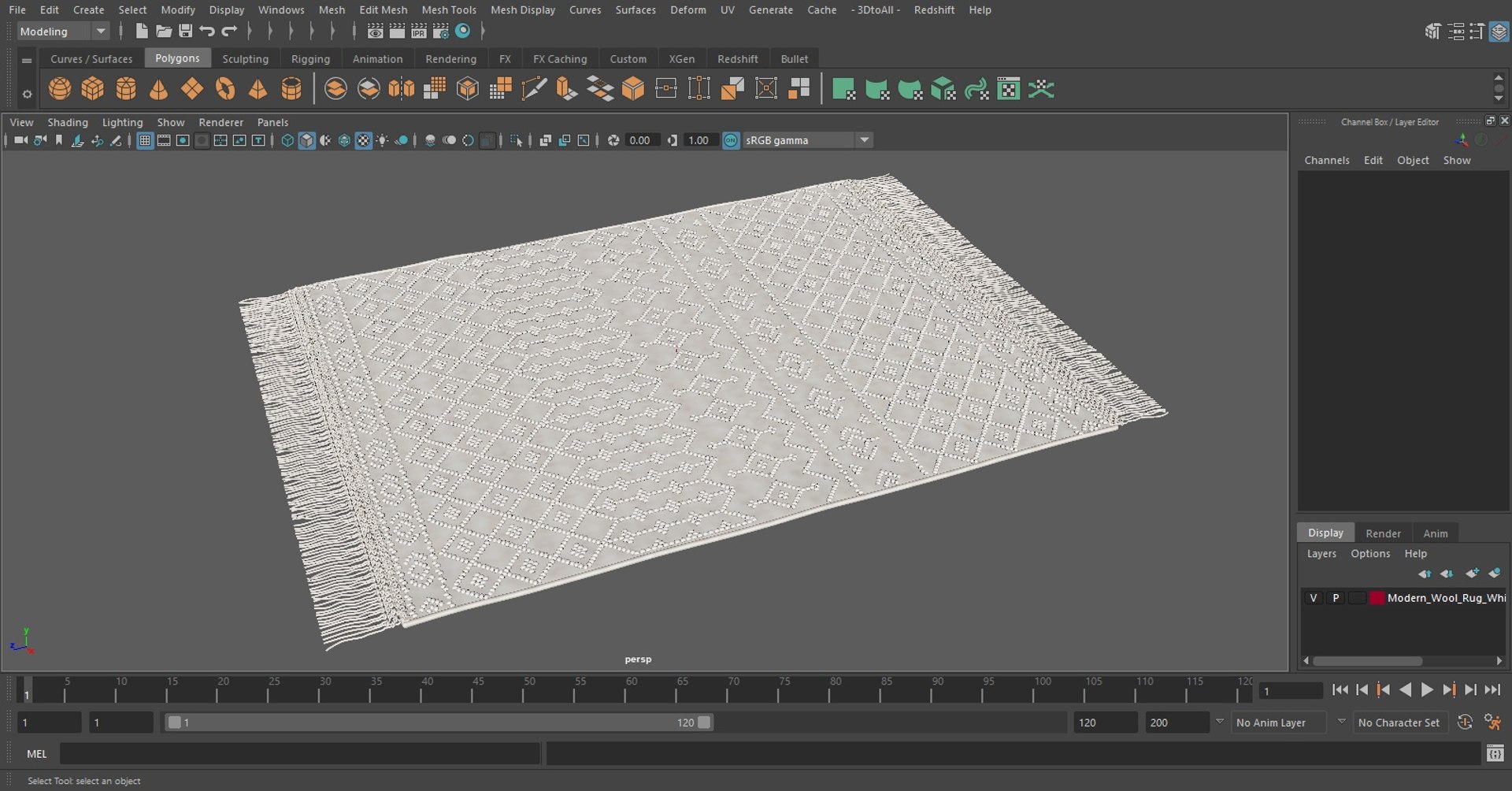The image size is (1512, 791).
Task: Select the Multi-Cut tool on shelf
Action: tap(534, 89)
